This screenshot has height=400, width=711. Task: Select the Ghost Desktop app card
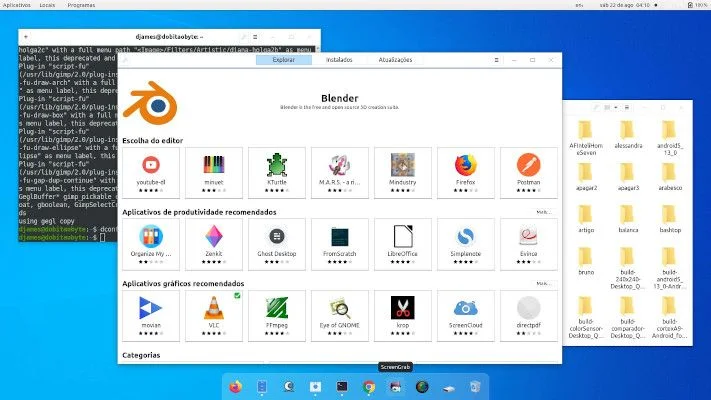point(277,244)
